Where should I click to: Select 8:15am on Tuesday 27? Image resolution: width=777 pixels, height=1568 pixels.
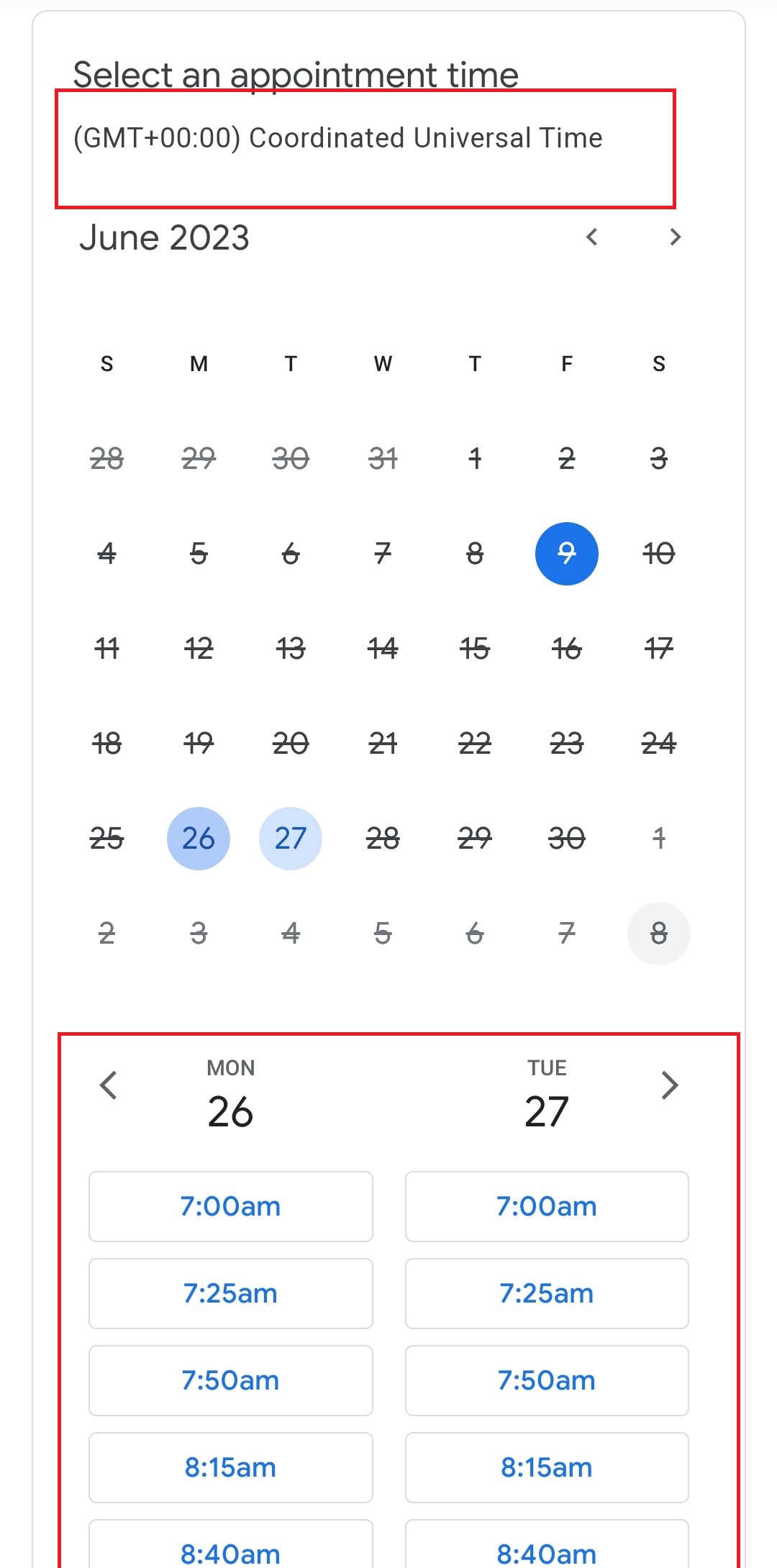click(x=547, y=1467)
